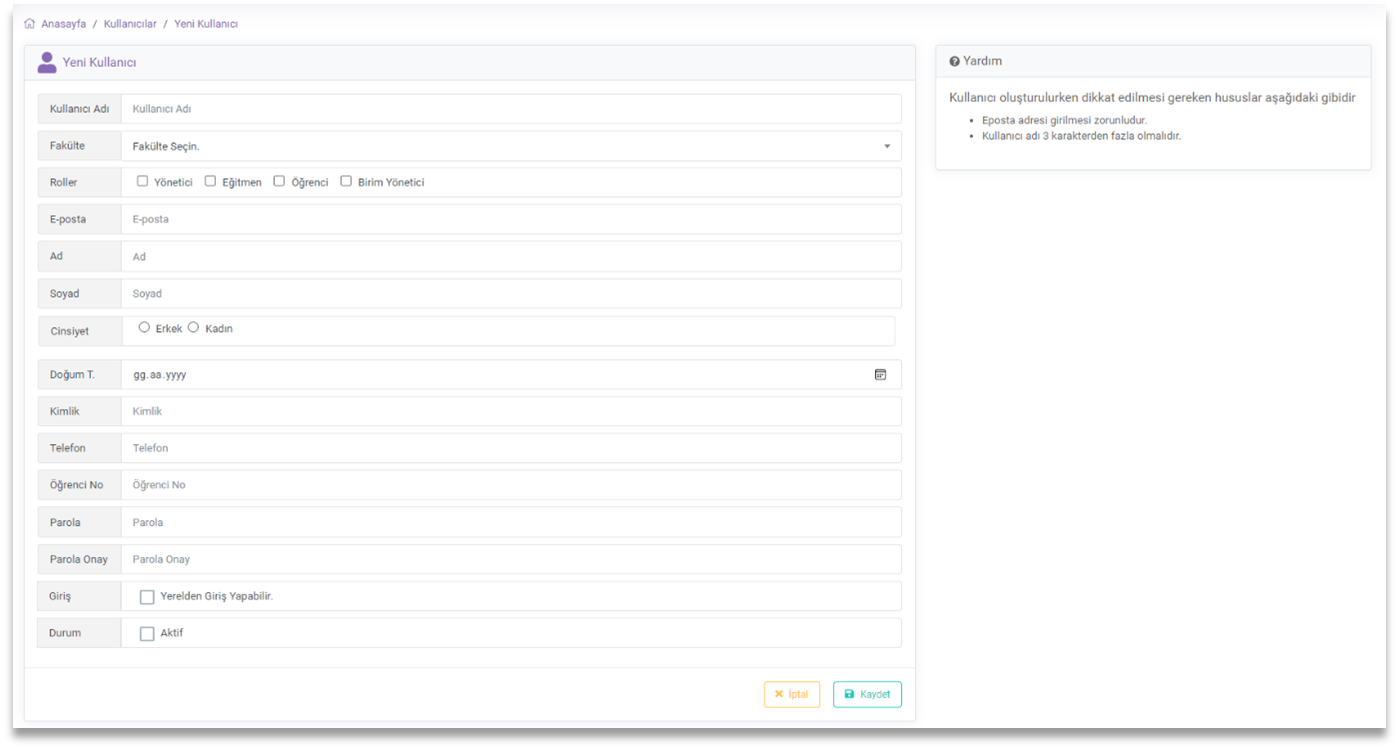This screenshot has width=1399, height=750.
Task: Select the Öğrenci No input field
Action: [x=510, y=485]
